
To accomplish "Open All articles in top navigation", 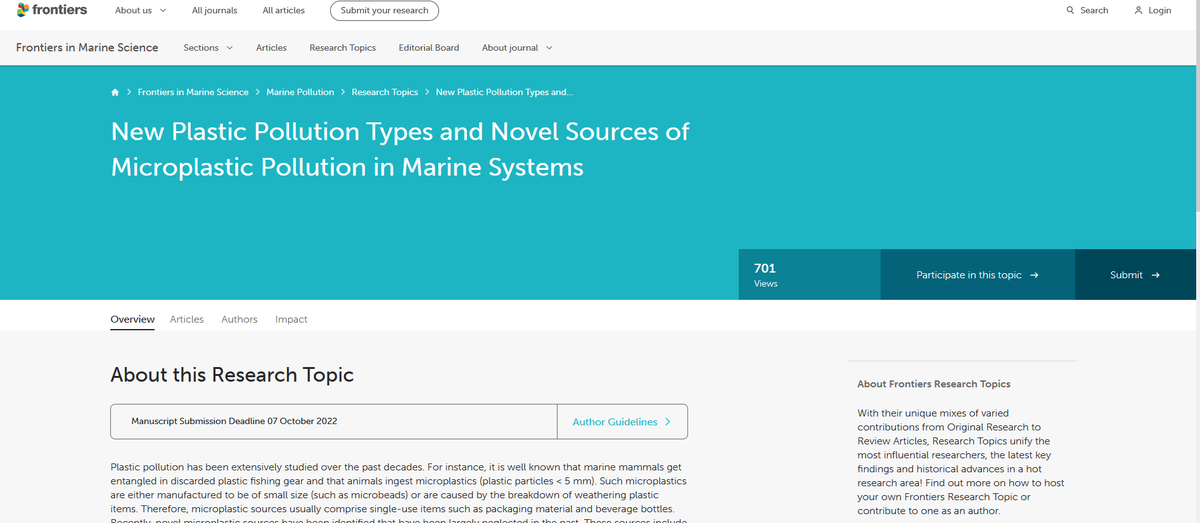I will pyautogui.click(x=283, y=11).
